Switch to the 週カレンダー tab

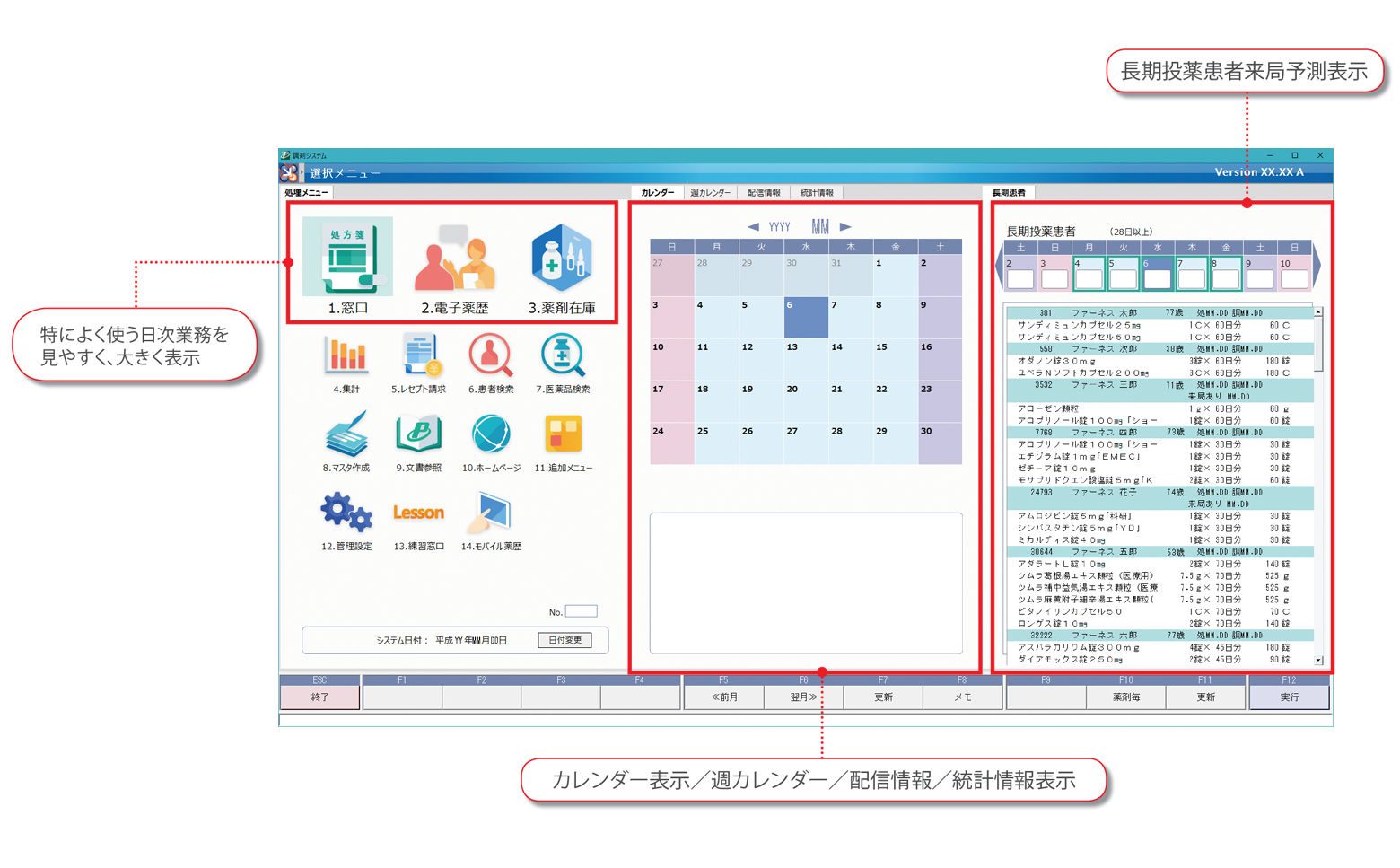710,193
